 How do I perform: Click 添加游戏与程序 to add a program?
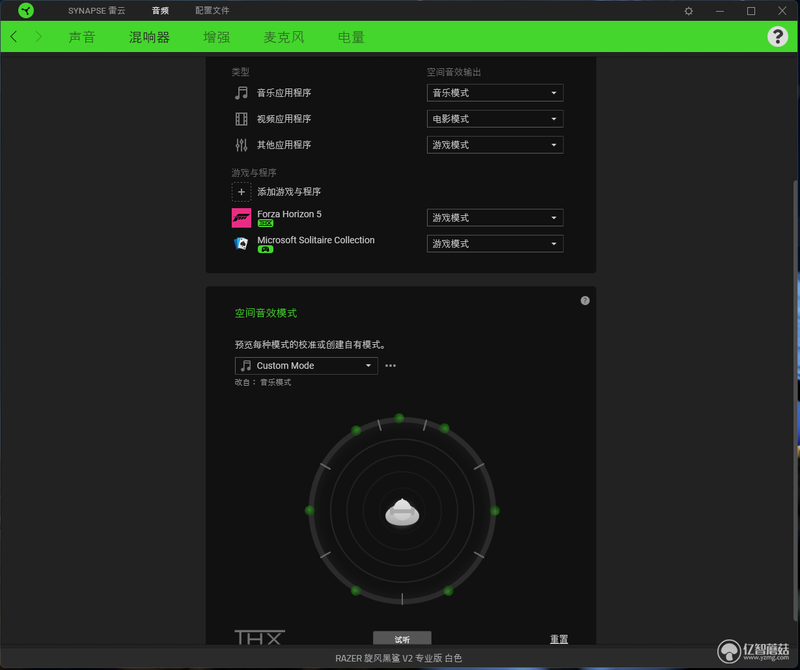coord(289,192)
